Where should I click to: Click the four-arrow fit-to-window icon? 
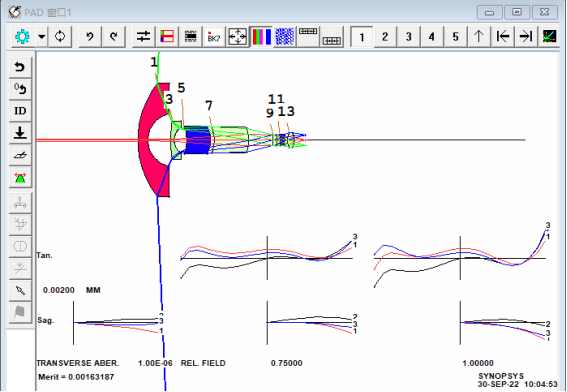pyautogui.click(x=238, y=37)
